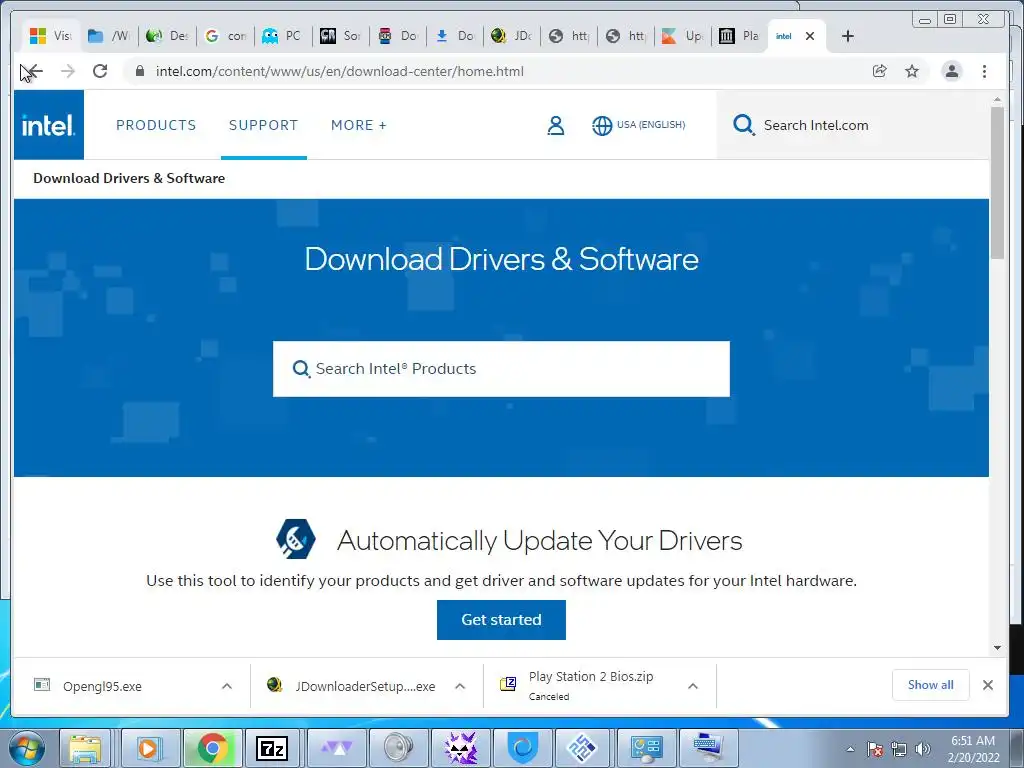Click the padlock site info icon

tap(140, 71)
